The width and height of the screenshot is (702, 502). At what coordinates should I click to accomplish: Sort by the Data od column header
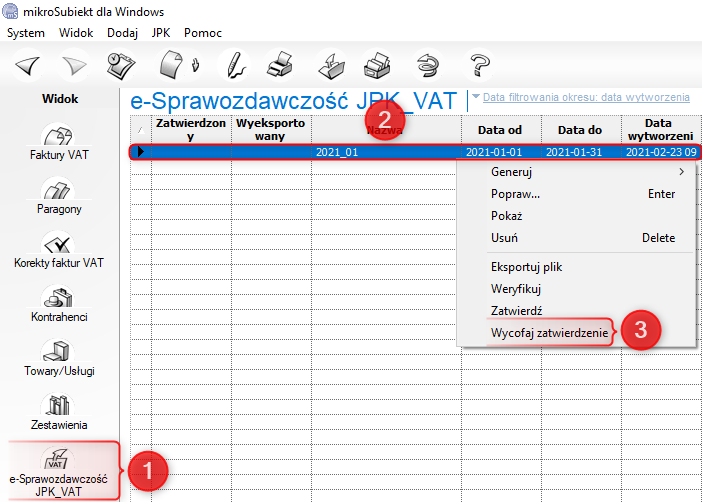(501, 130)
